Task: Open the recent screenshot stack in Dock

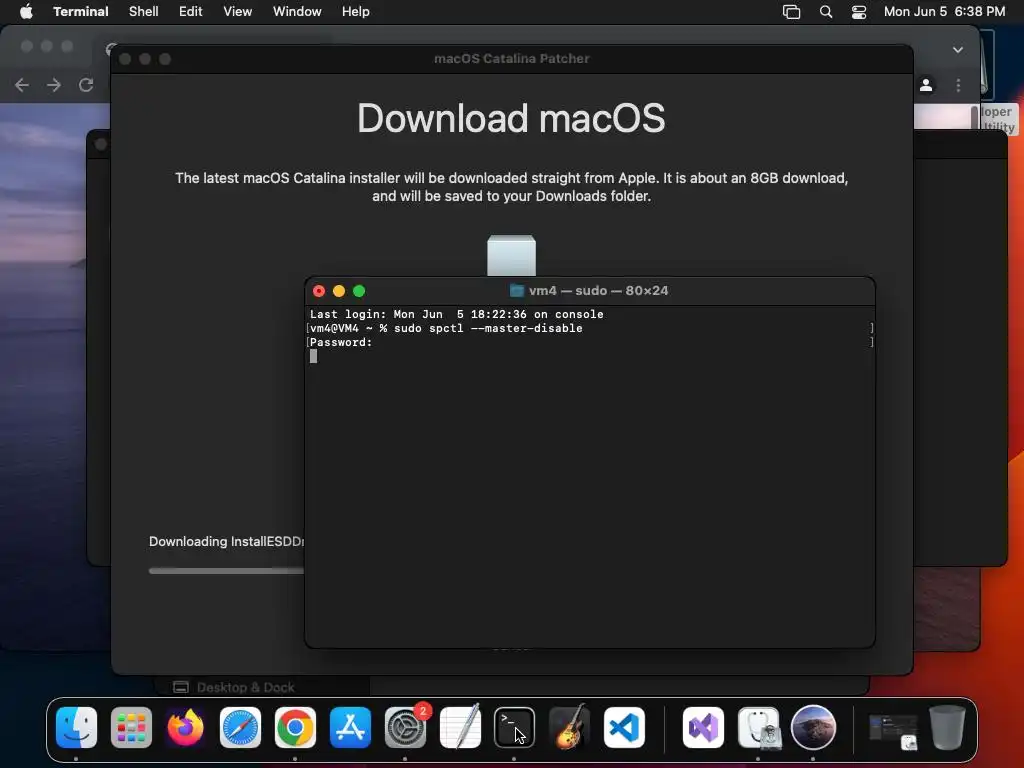Action: [x=893, y=731]
